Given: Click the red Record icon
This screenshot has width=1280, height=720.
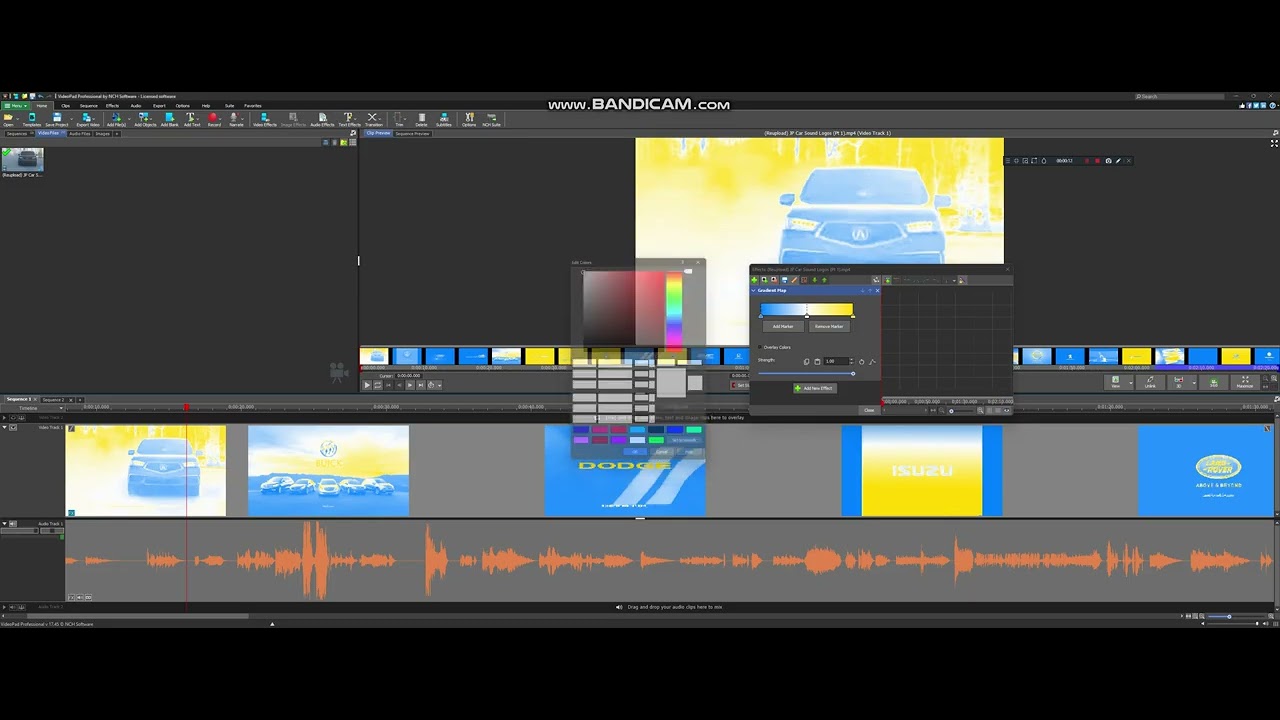Looking at the screenshot, I should coord(214,118).
